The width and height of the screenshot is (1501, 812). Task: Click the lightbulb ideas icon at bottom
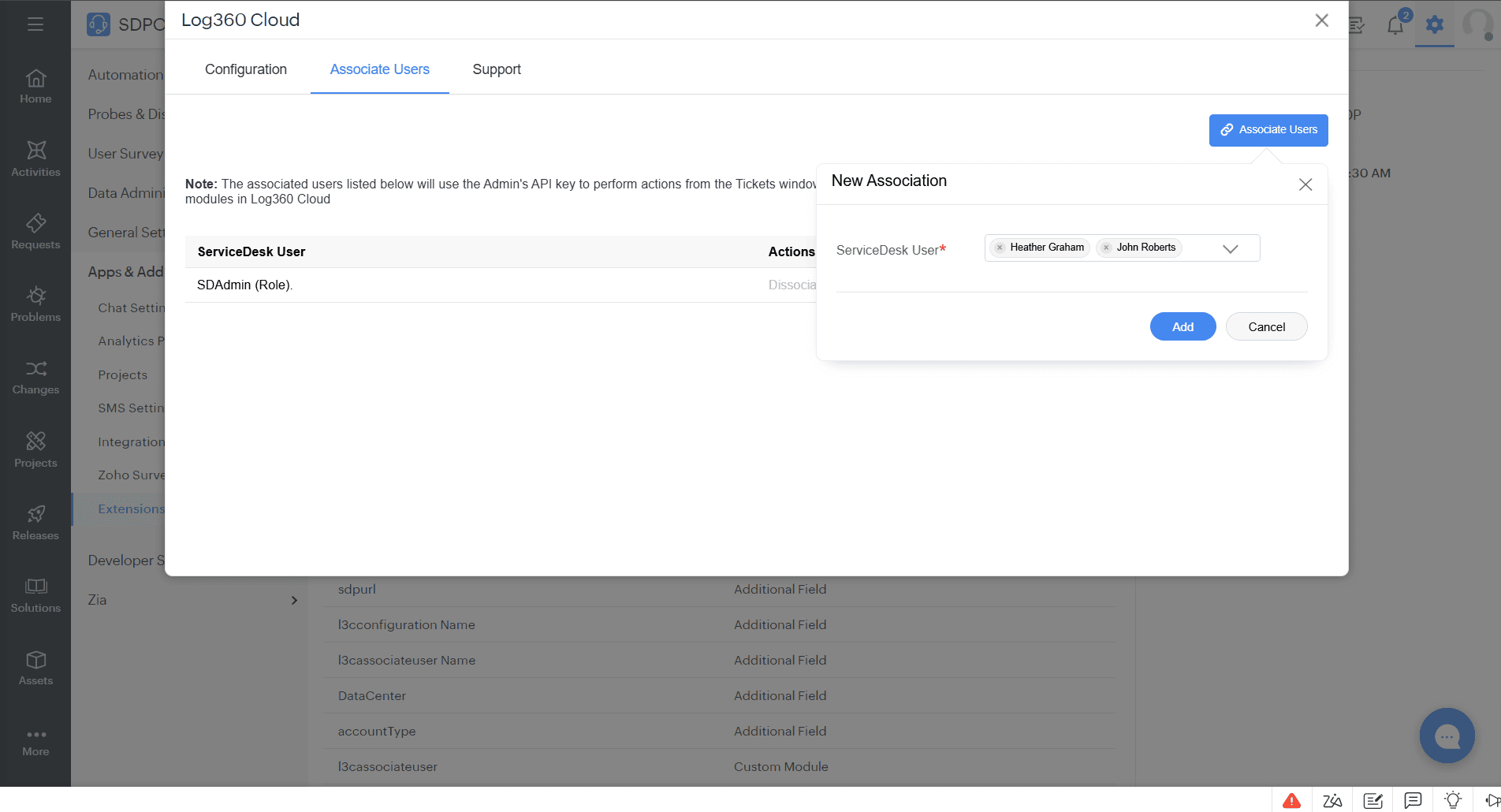click(x=1451, y=800)
